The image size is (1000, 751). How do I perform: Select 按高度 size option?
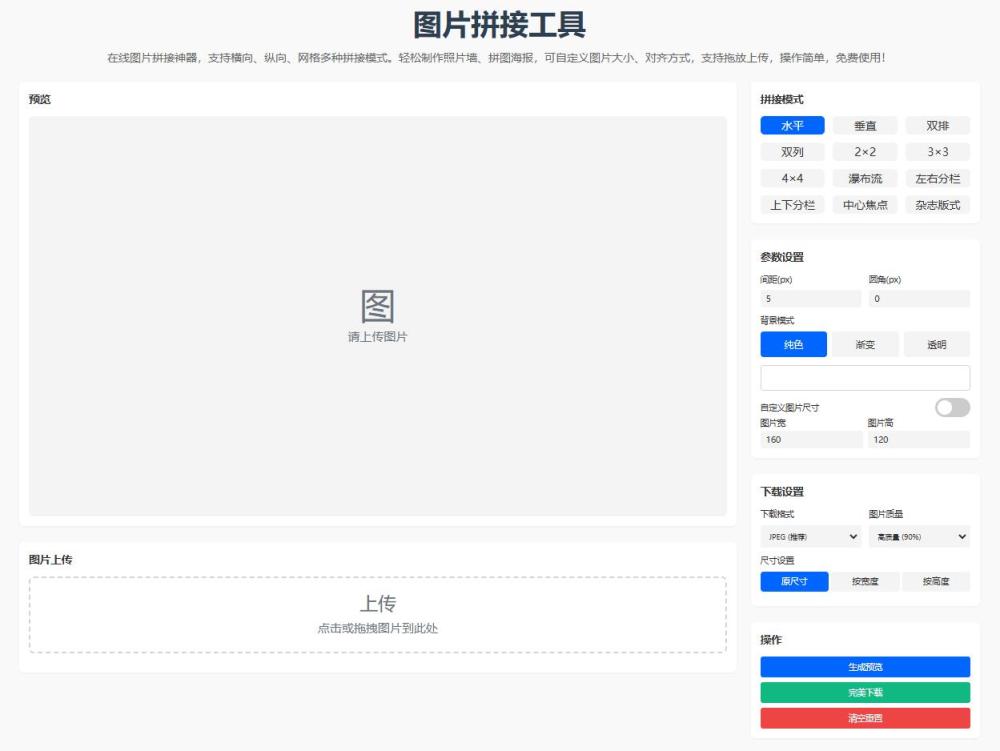[x=937, y=581]
